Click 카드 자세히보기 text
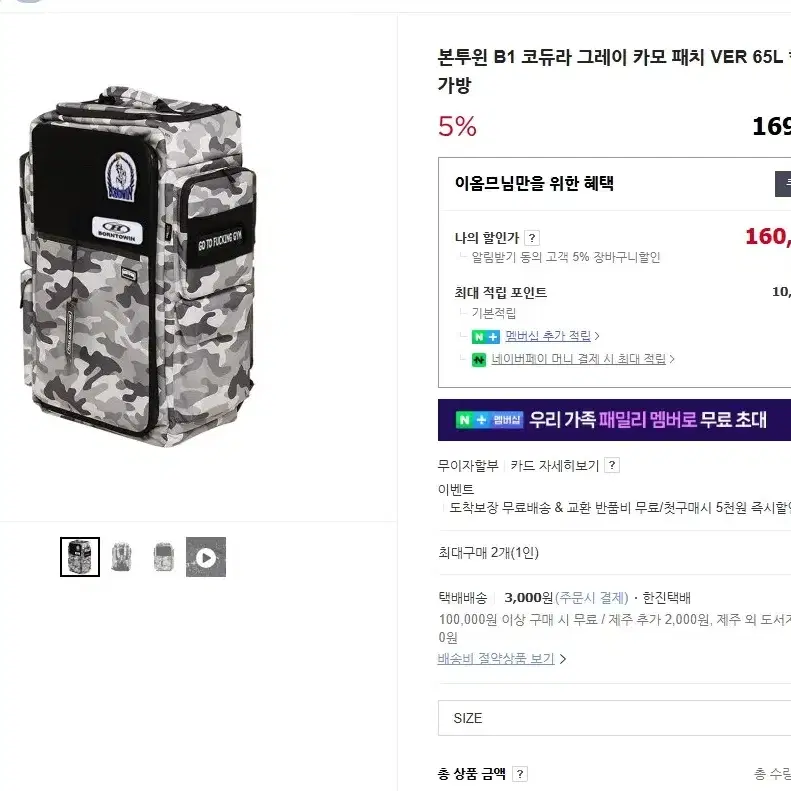Image resolution: width=791 pixels, height=791 pixels. click(x=554, y=465)
